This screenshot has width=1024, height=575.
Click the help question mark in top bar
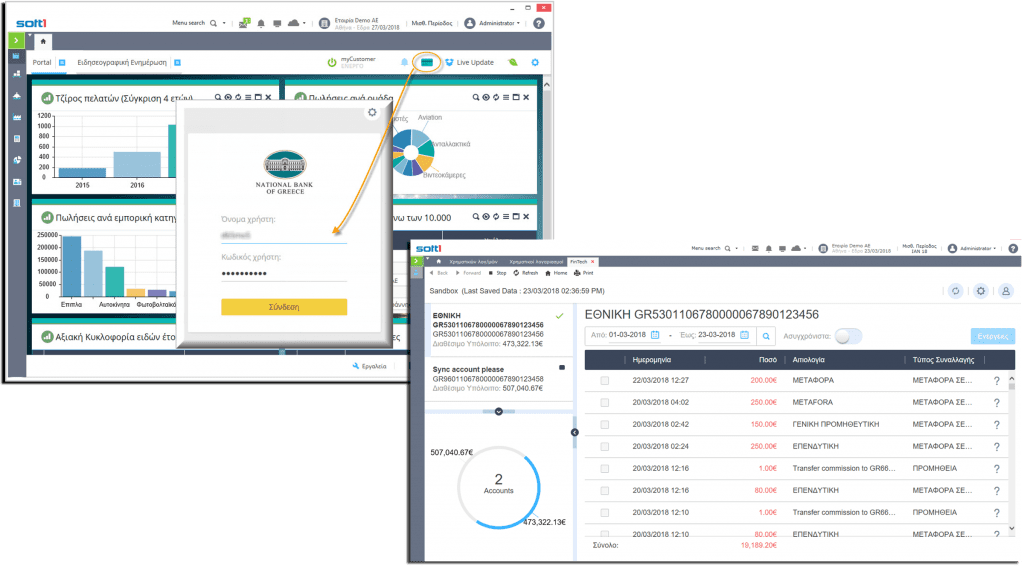click(x=539, y=23)
